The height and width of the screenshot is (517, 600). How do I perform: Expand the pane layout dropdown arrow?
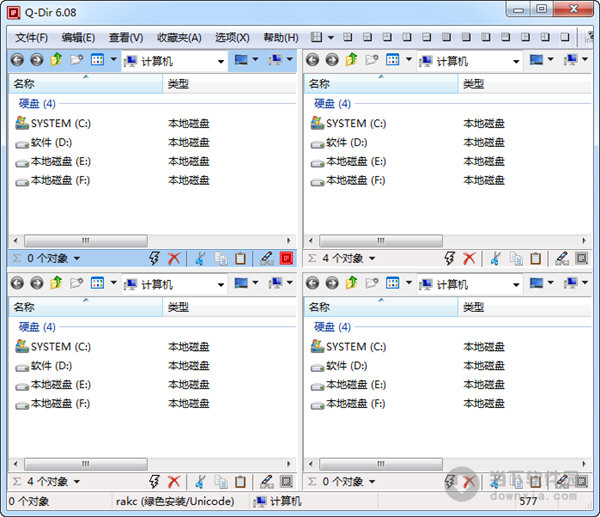click(331, 38)
